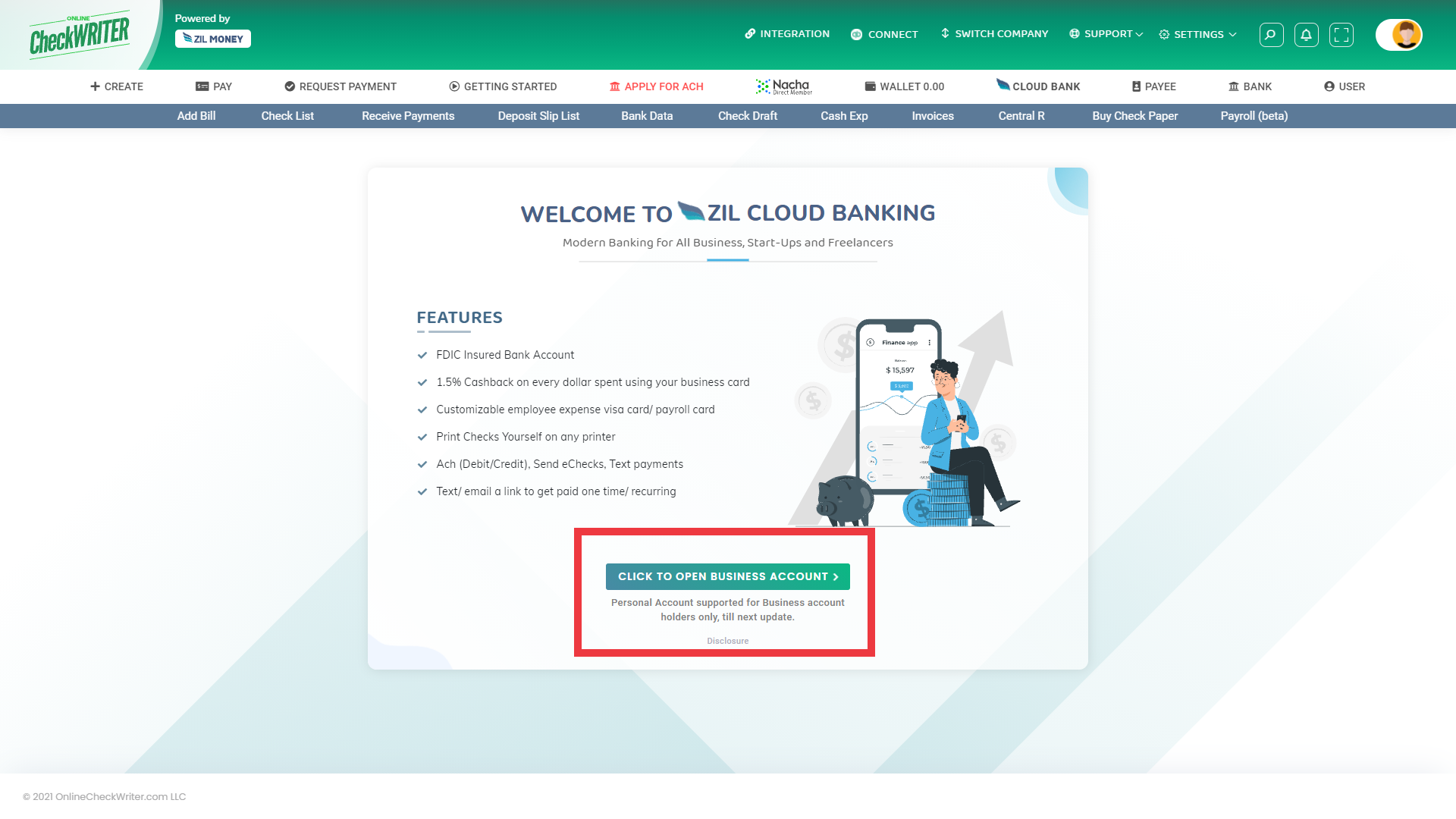The width and height of the screenshot is (1456, 819).
Task: Click the Nacha Direct Member icon
Action: click(784, 86)
